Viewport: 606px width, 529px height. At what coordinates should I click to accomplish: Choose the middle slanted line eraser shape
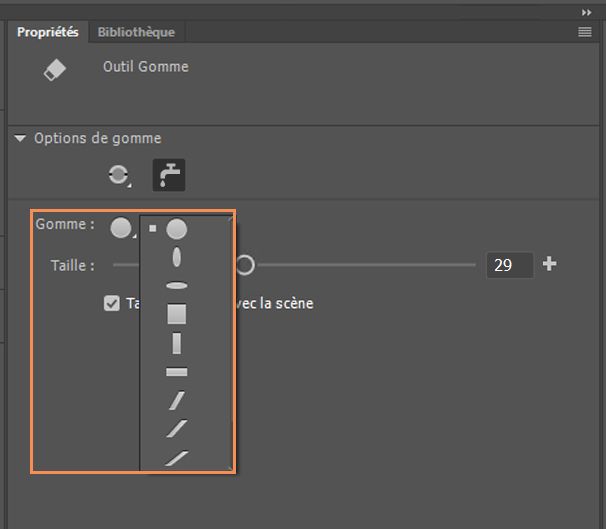pyautogui.click(x=177, y=429)
